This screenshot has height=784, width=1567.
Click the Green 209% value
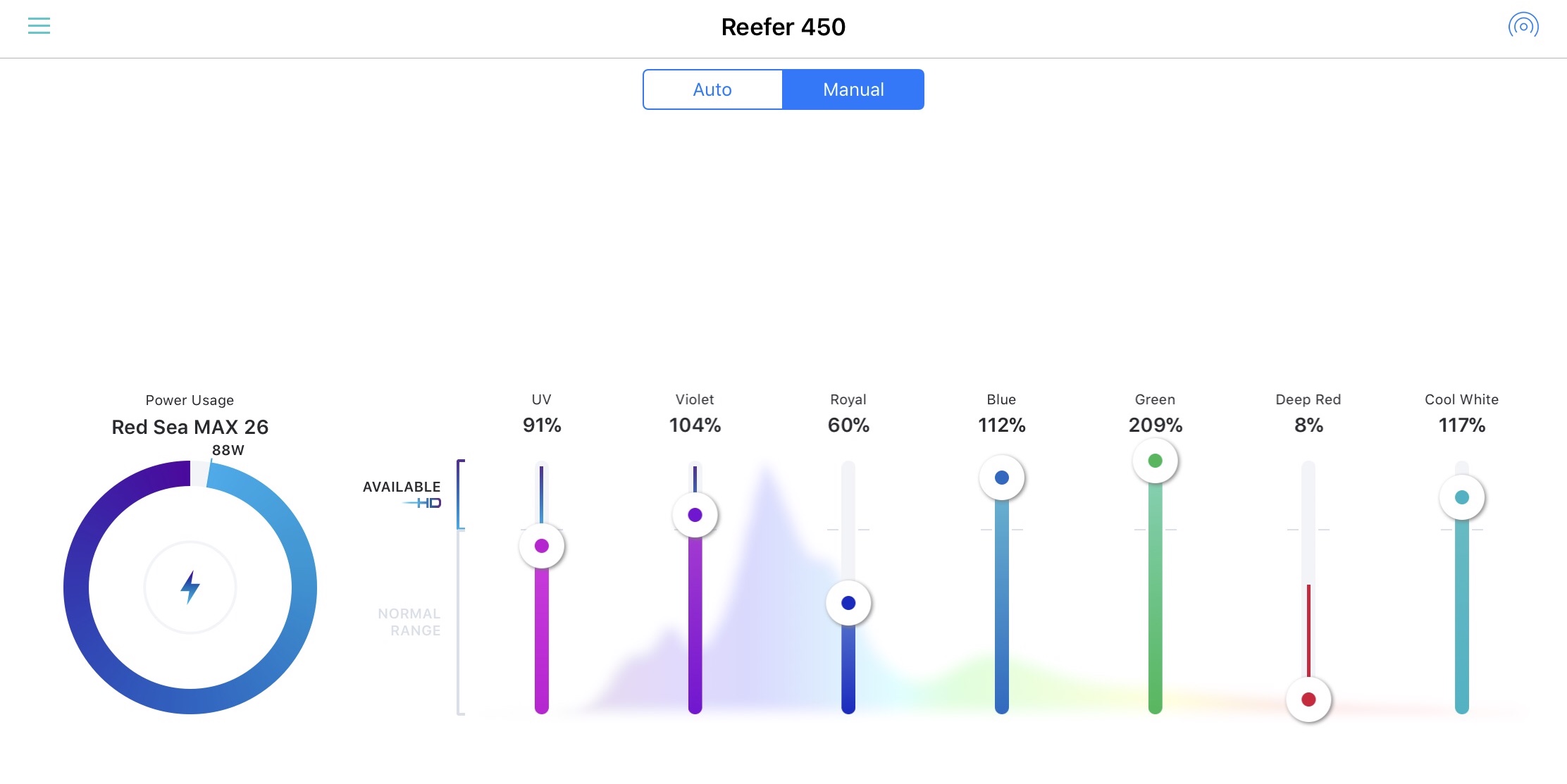(x=1155, y=425)
